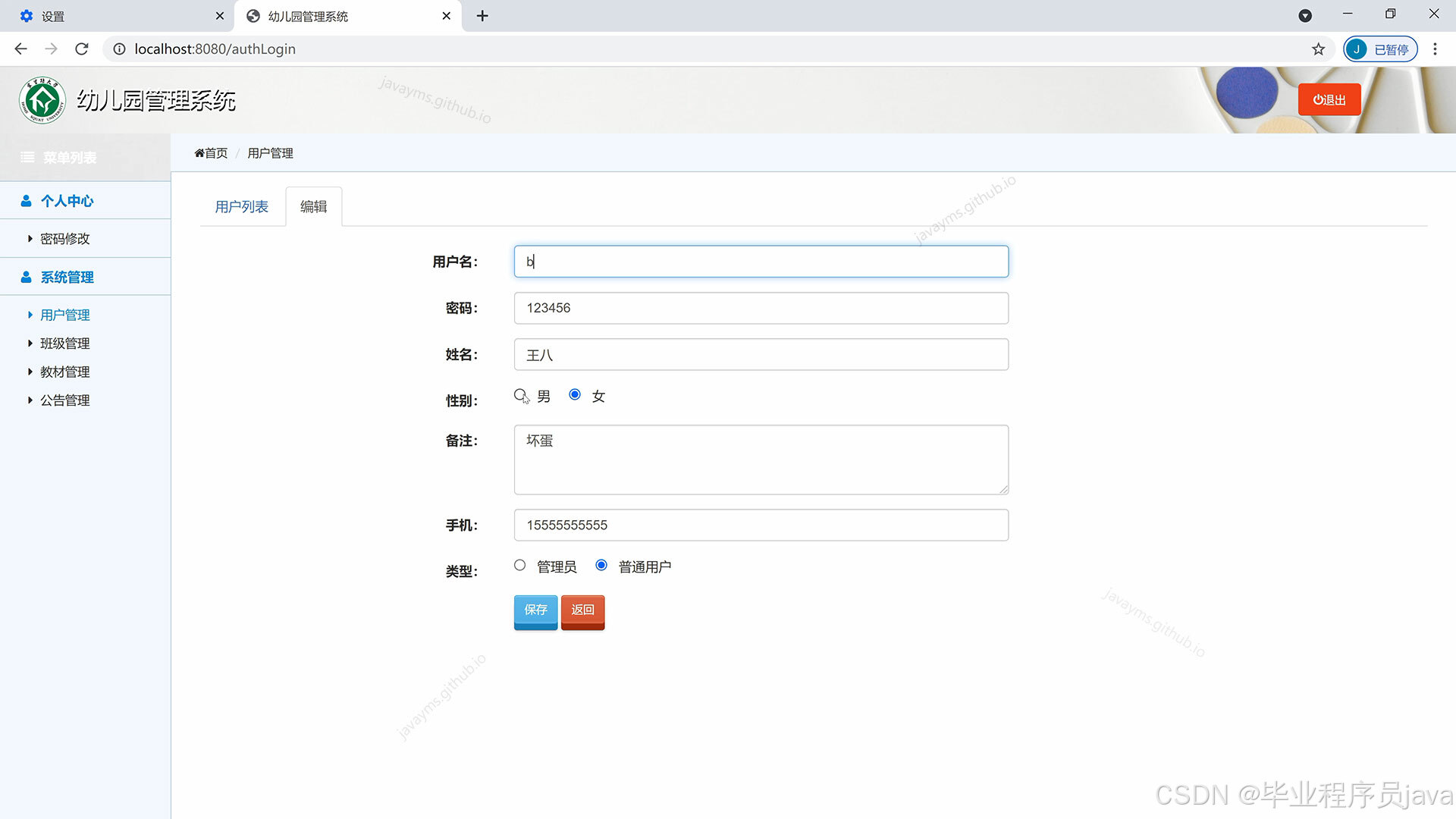Focus the 姓名 input field
The image size is (1456, 819).
click(761, 355)
